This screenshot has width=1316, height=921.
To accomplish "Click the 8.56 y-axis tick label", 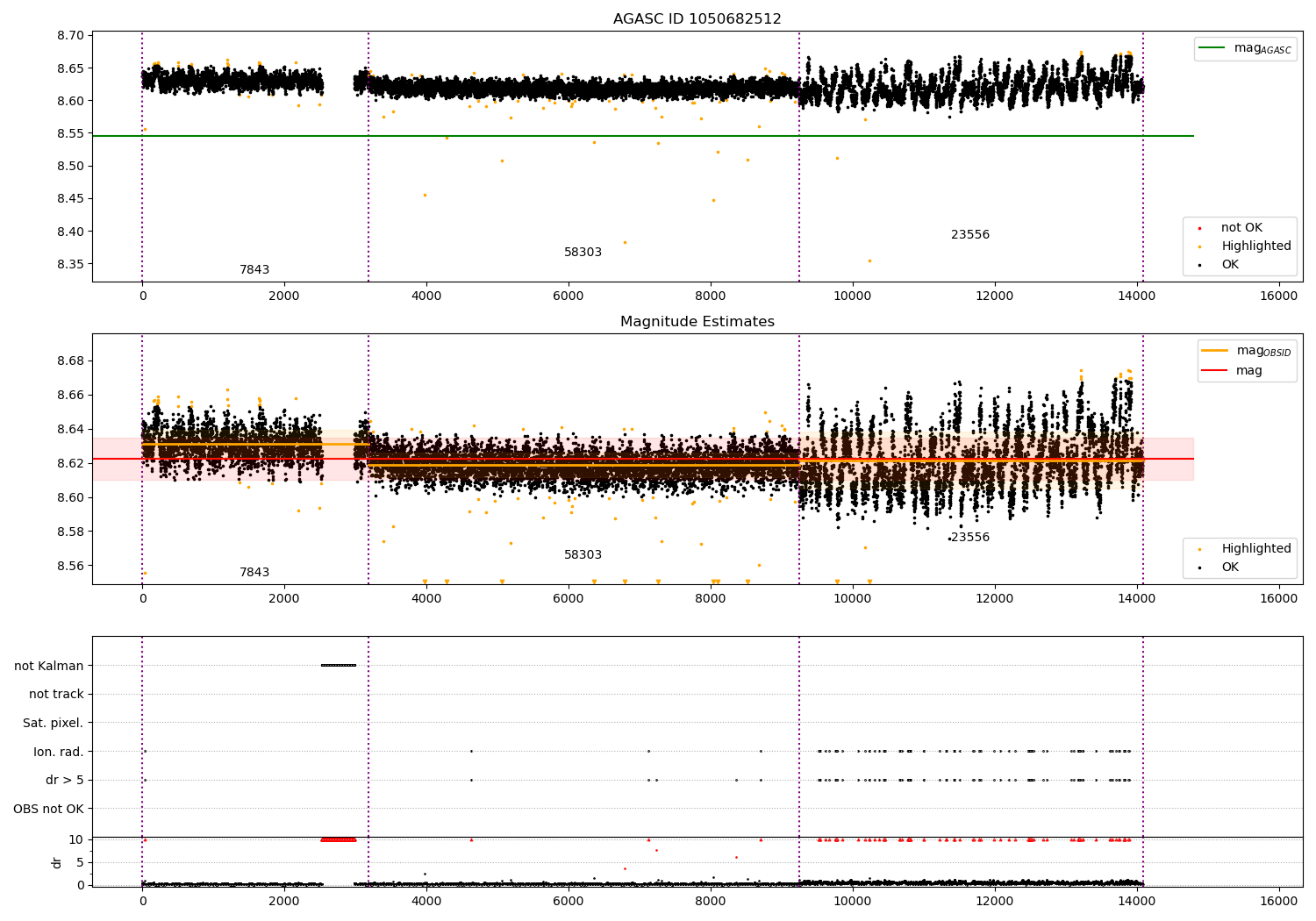I will tap(70, 566).
